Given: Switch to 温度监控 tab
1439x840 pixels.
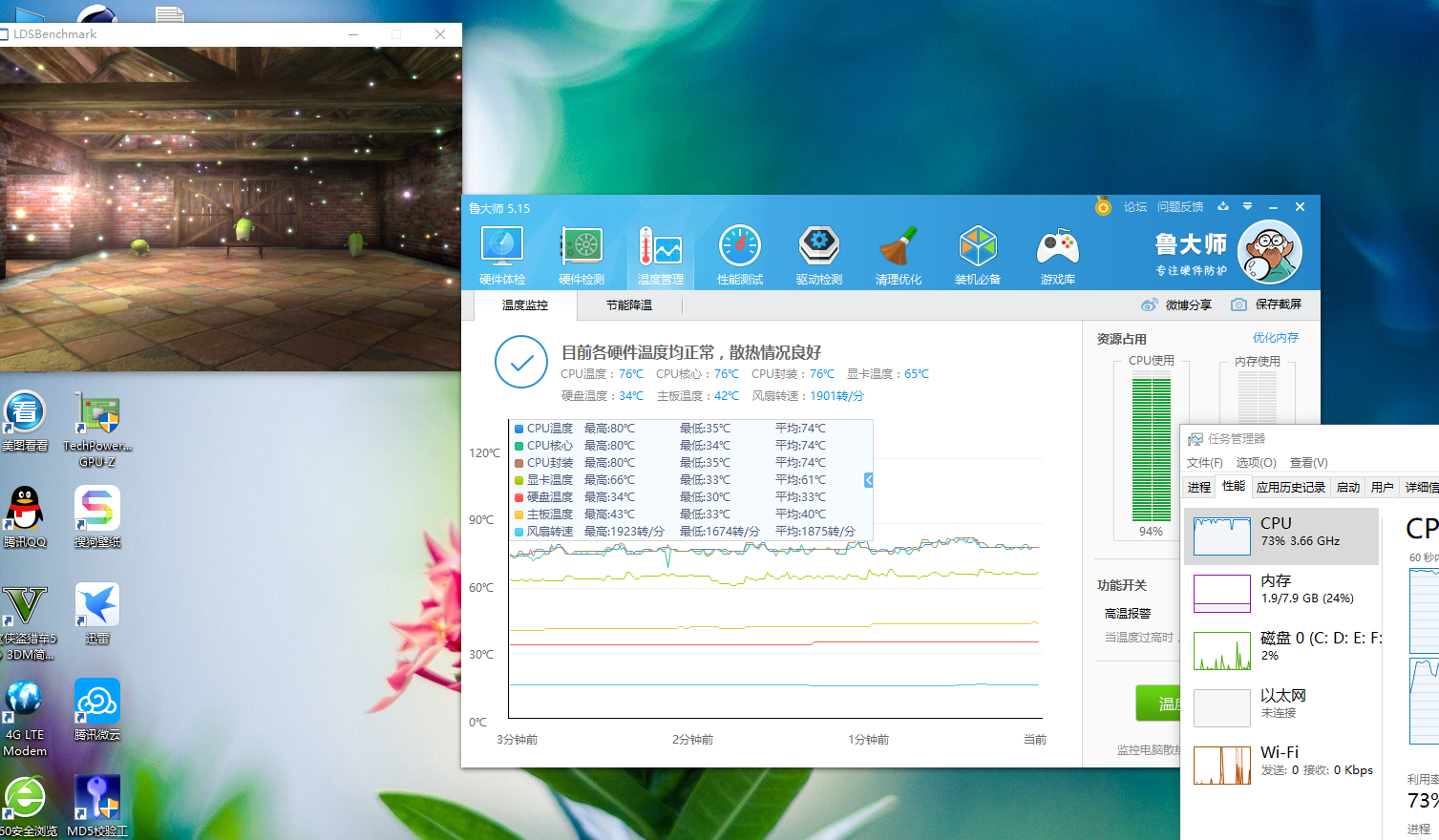Looking at the screenshot, I should 525,305.
